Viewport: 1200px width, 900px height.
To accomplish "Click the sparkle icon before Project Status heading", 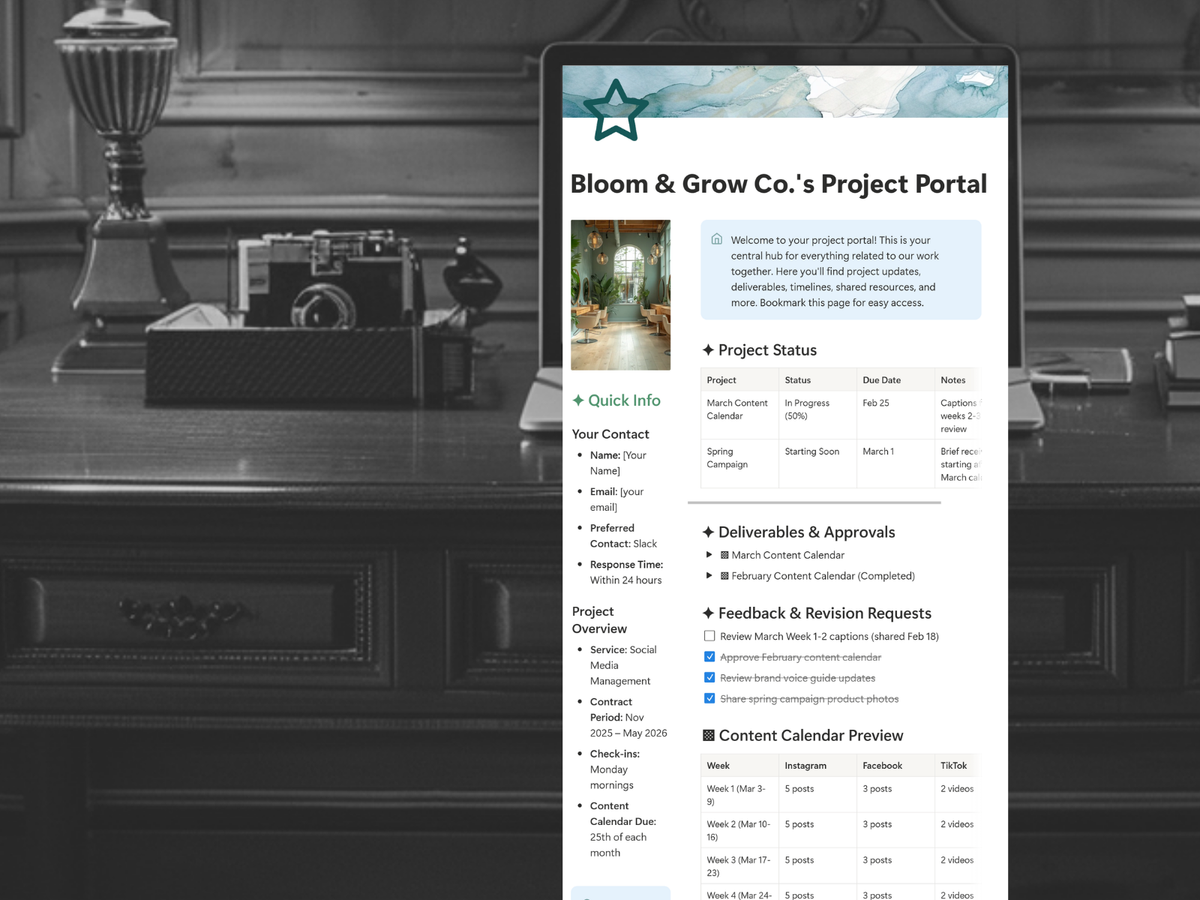I will point(708,350).
